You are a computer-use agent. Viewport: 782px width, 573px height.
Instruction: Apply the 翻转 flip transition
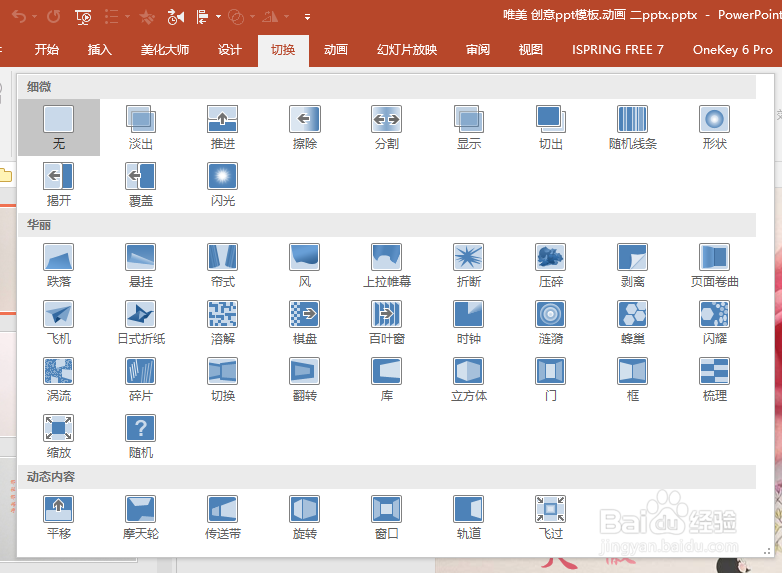(305, 380)
